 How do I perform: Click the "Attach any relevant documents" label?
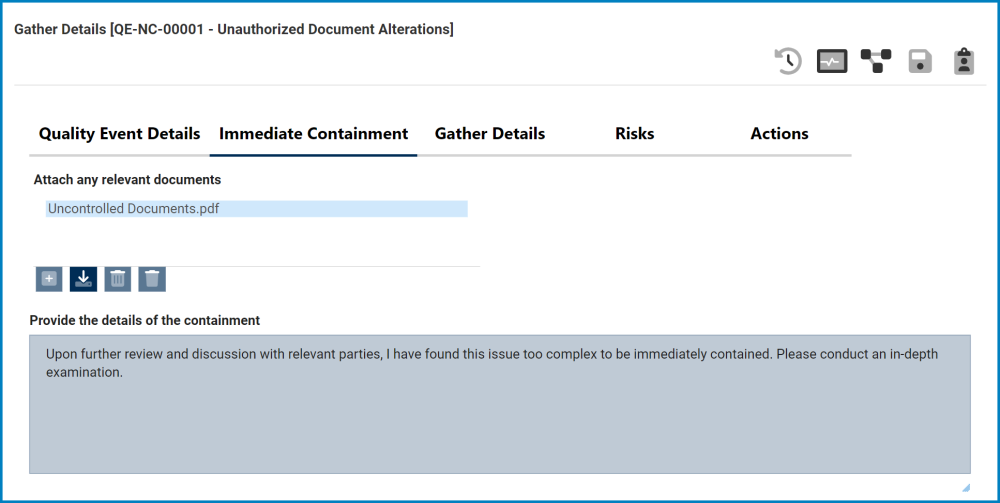127,180
